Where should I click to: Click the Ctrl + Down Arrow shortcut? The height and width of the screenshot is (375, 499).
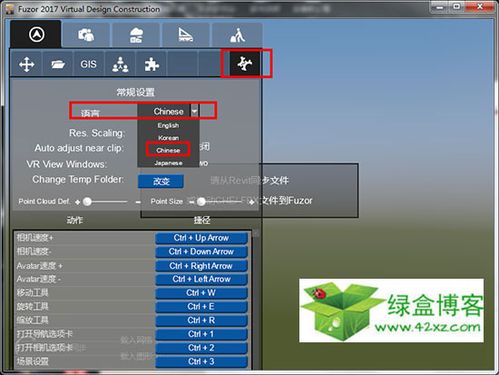[x=201, y=252]
